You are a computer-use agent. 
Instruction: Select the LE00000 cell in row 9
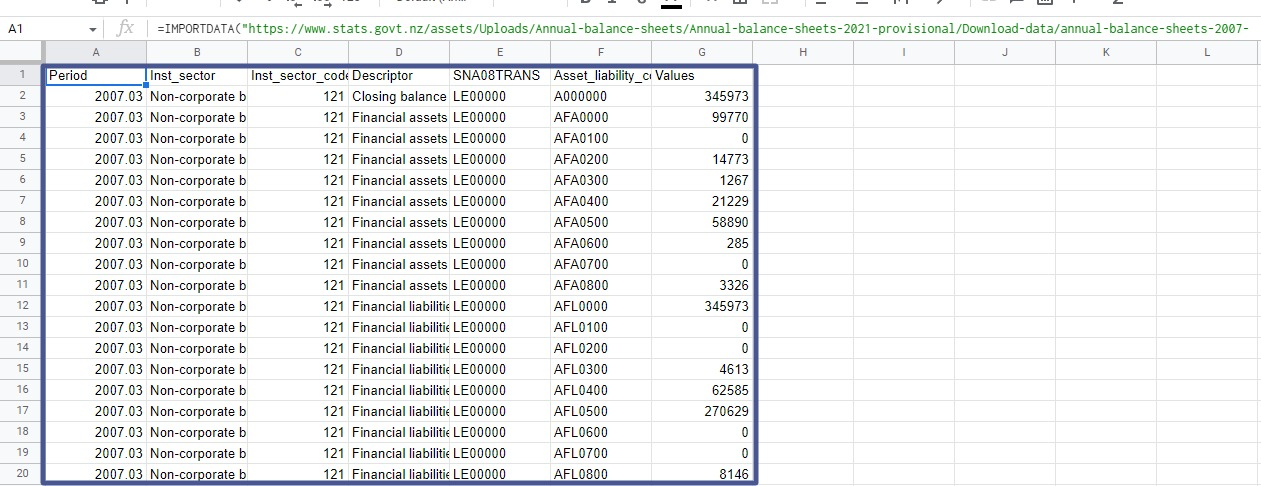(500, 243)
